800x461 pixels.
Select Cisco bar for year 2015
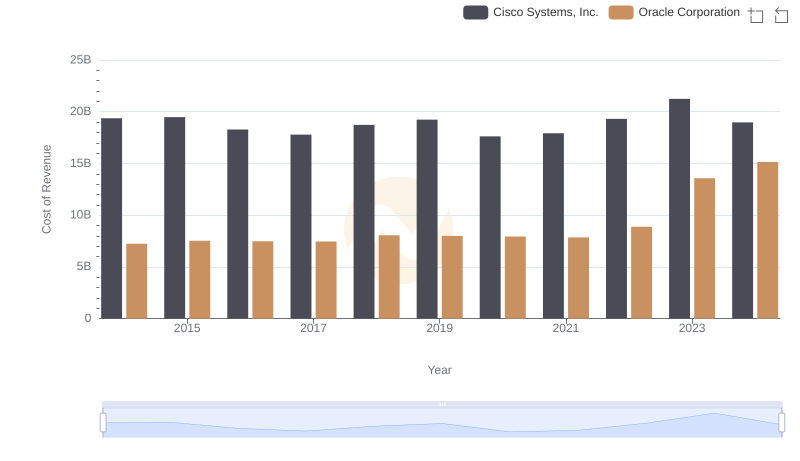point(174,218)
